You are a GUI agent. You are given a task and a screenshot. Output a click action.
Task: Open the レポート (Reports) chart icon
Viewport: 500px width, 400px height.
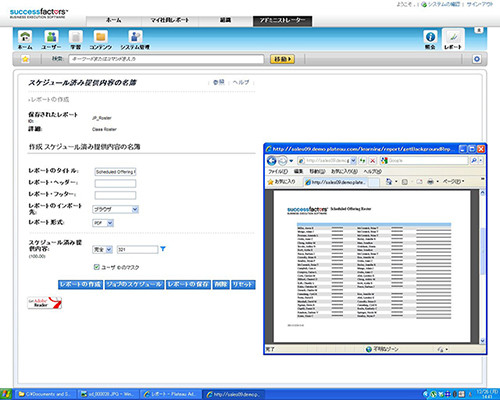click(x=453, y=40)
